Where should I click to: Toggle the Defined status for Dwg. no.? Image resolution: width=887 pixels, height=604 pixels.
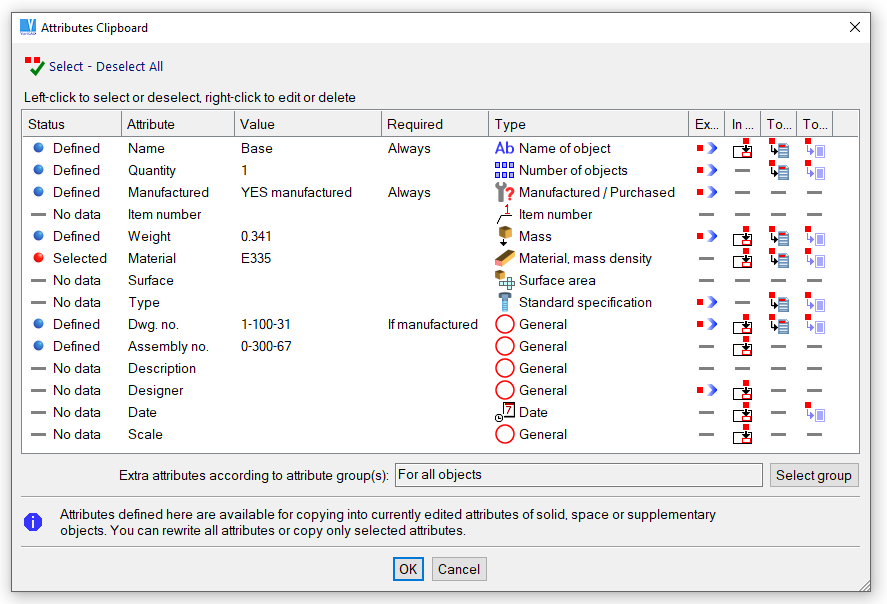click(x=39, y=324)
